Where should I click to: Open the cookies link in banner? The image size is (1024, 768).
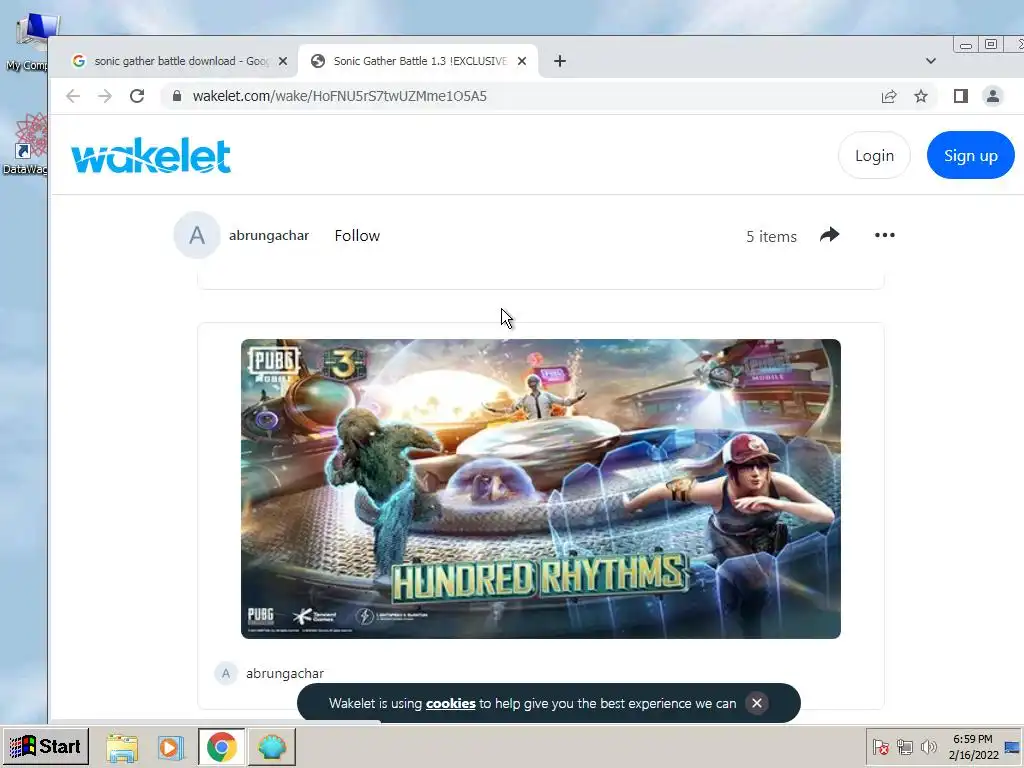[451, 703]
